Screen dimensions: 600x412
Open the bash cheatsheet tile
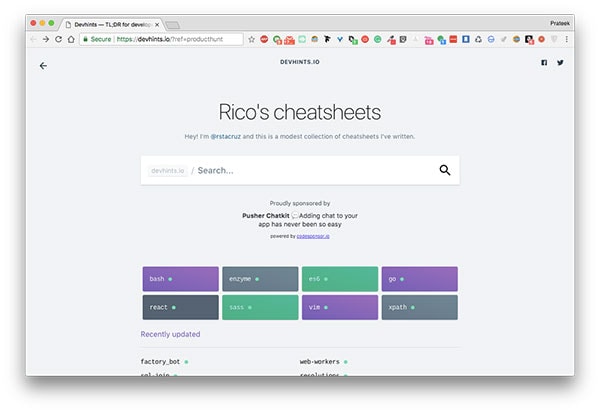click(x=181, y=279)
